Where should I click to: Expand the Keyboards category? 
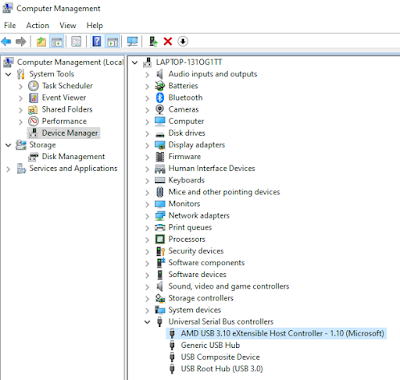[x=147, y=181]
